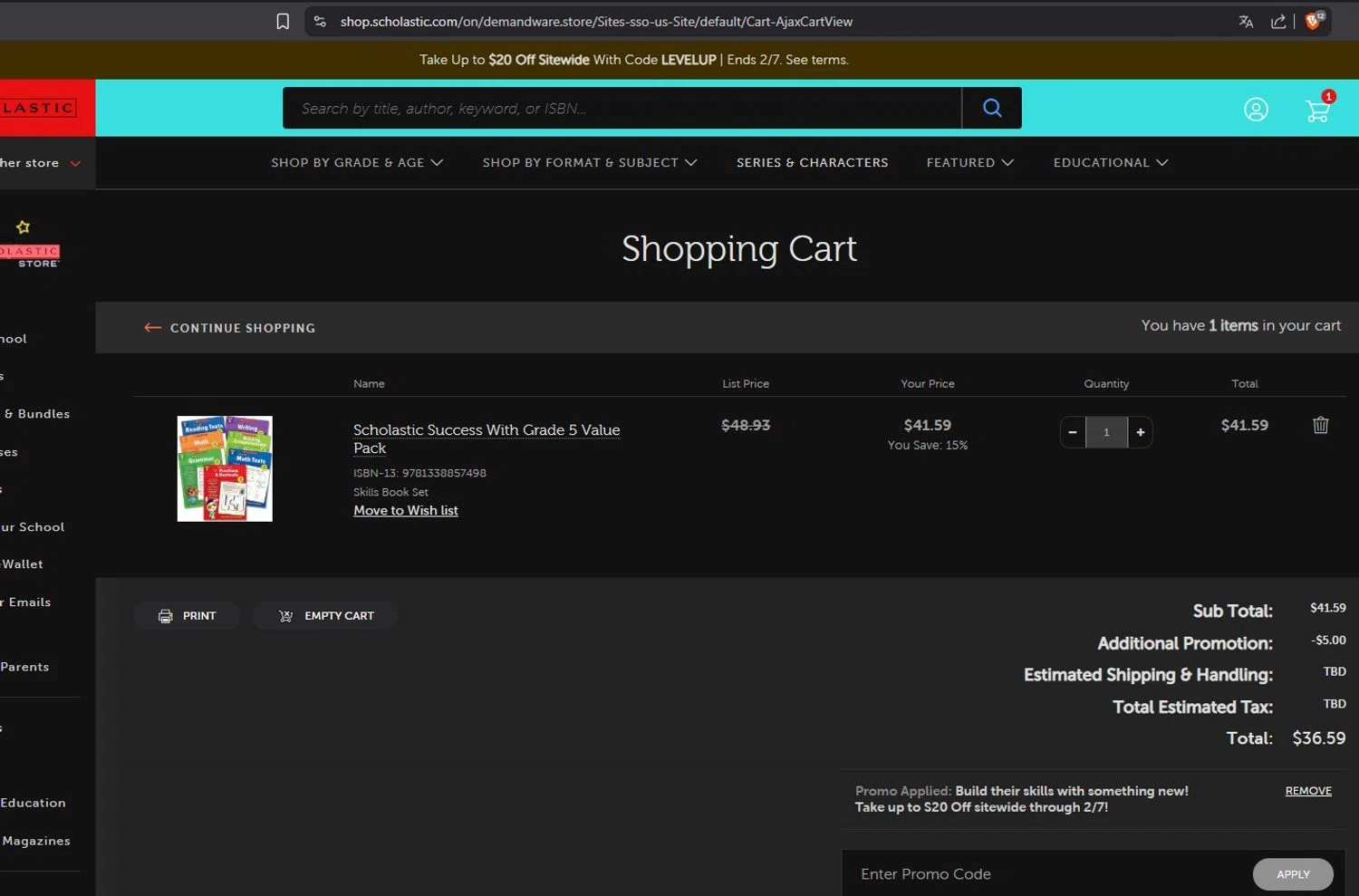Open Scholastic Success With Grade 5 product link

pyautogui.click(x=487, y=438)
